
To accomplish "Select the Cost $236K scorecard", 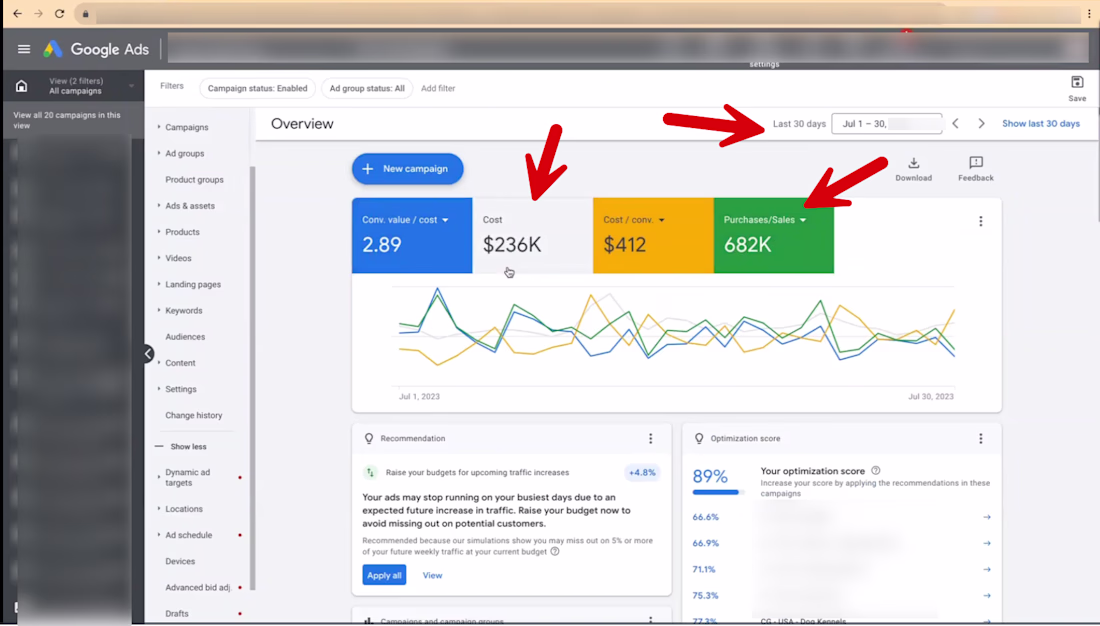I will click(x=532, y=235).
